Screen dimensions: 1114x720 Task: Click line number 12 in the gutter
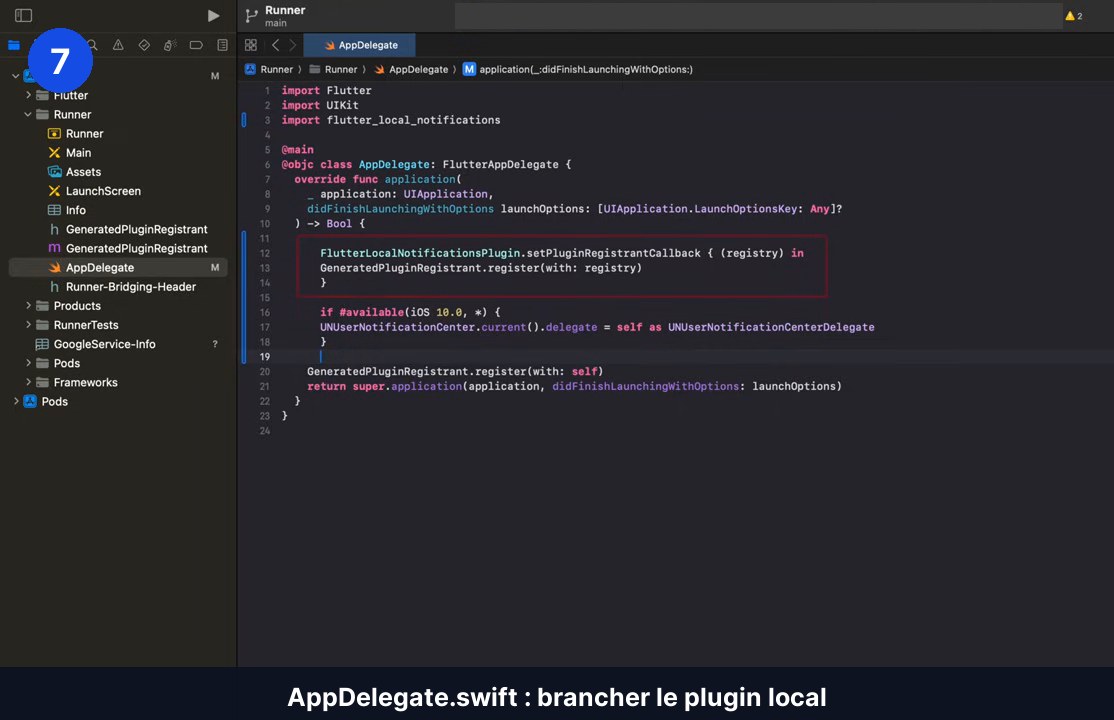264,253
